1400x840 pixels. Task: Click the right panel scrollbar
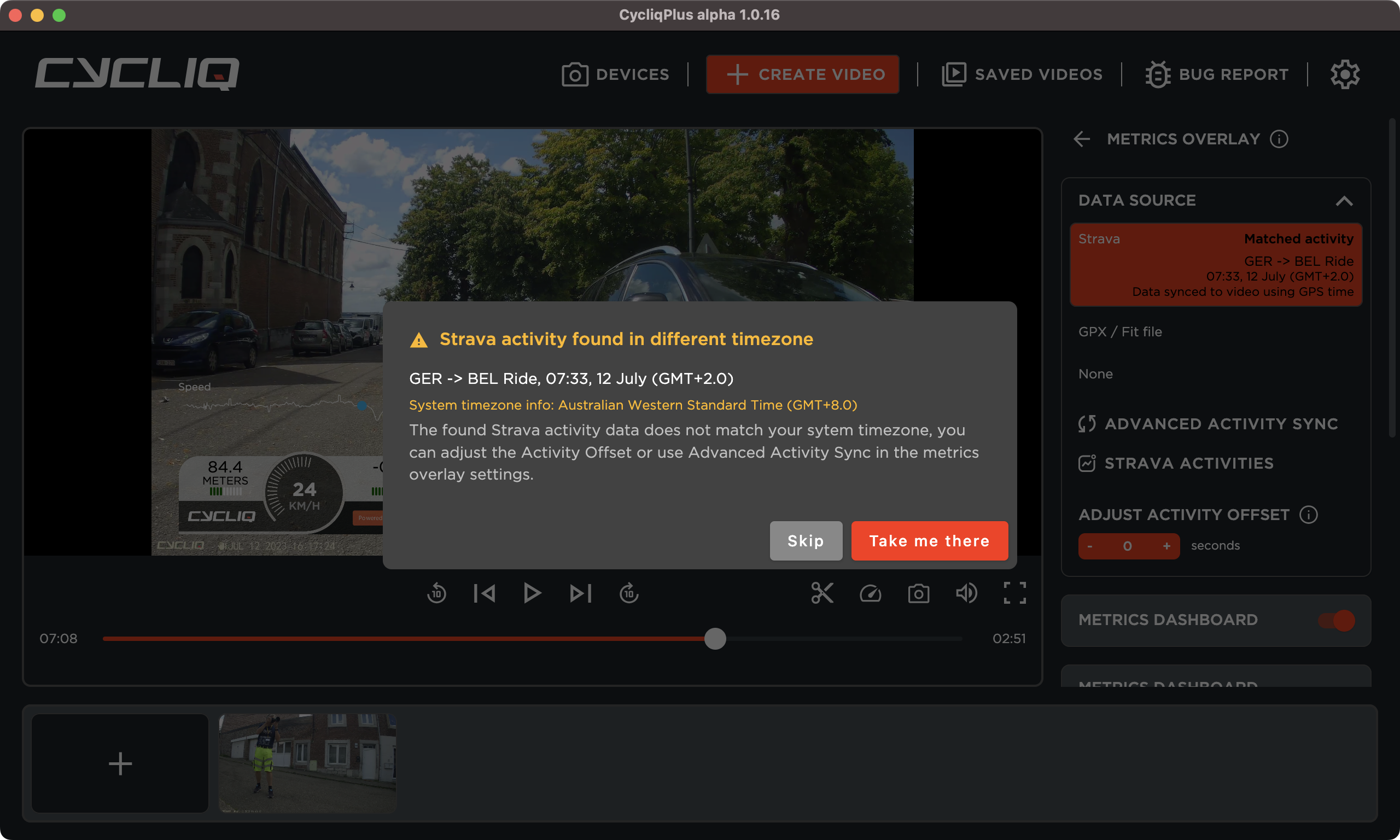click(1391, 277)
